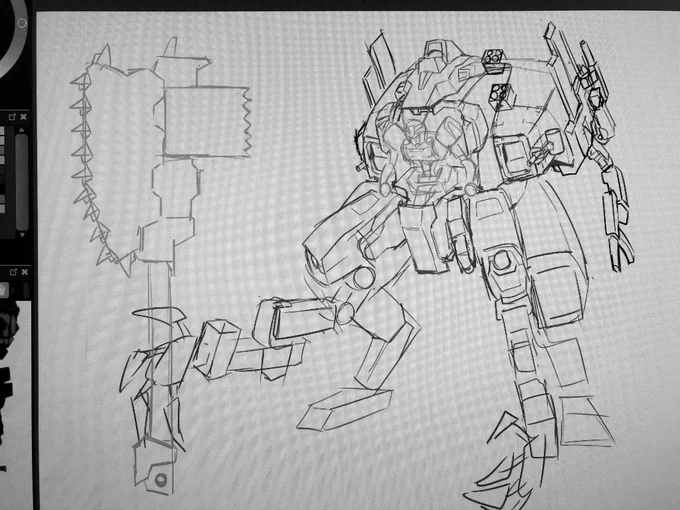This screenshot has height=510, width=680.
Task: Click the swatches panel scroll-down arrow
Action: pos(22,235)
